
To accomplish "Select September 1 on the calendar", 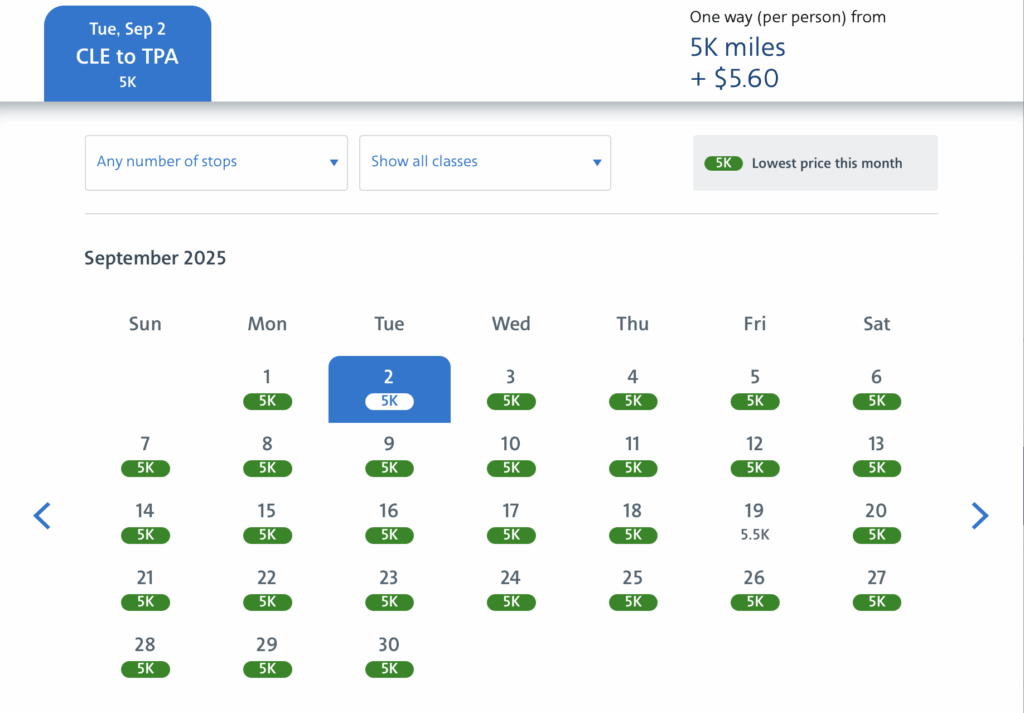I will pos(267,388).
